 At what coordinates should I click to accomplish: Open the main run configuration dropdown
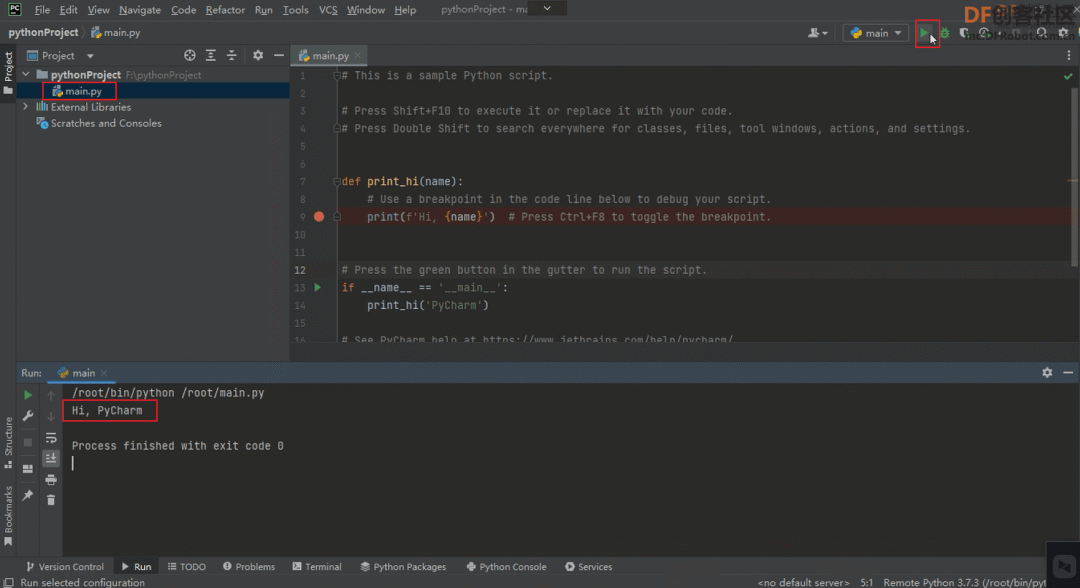pyautogui.click(x=875, y=32)
